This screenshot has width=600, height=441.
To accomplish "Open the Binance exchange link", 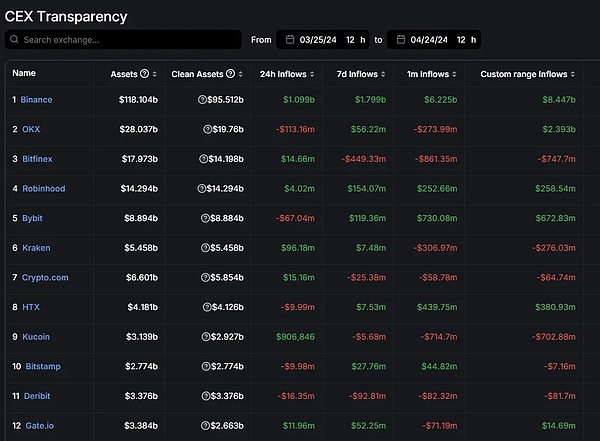I will (36, 100).
